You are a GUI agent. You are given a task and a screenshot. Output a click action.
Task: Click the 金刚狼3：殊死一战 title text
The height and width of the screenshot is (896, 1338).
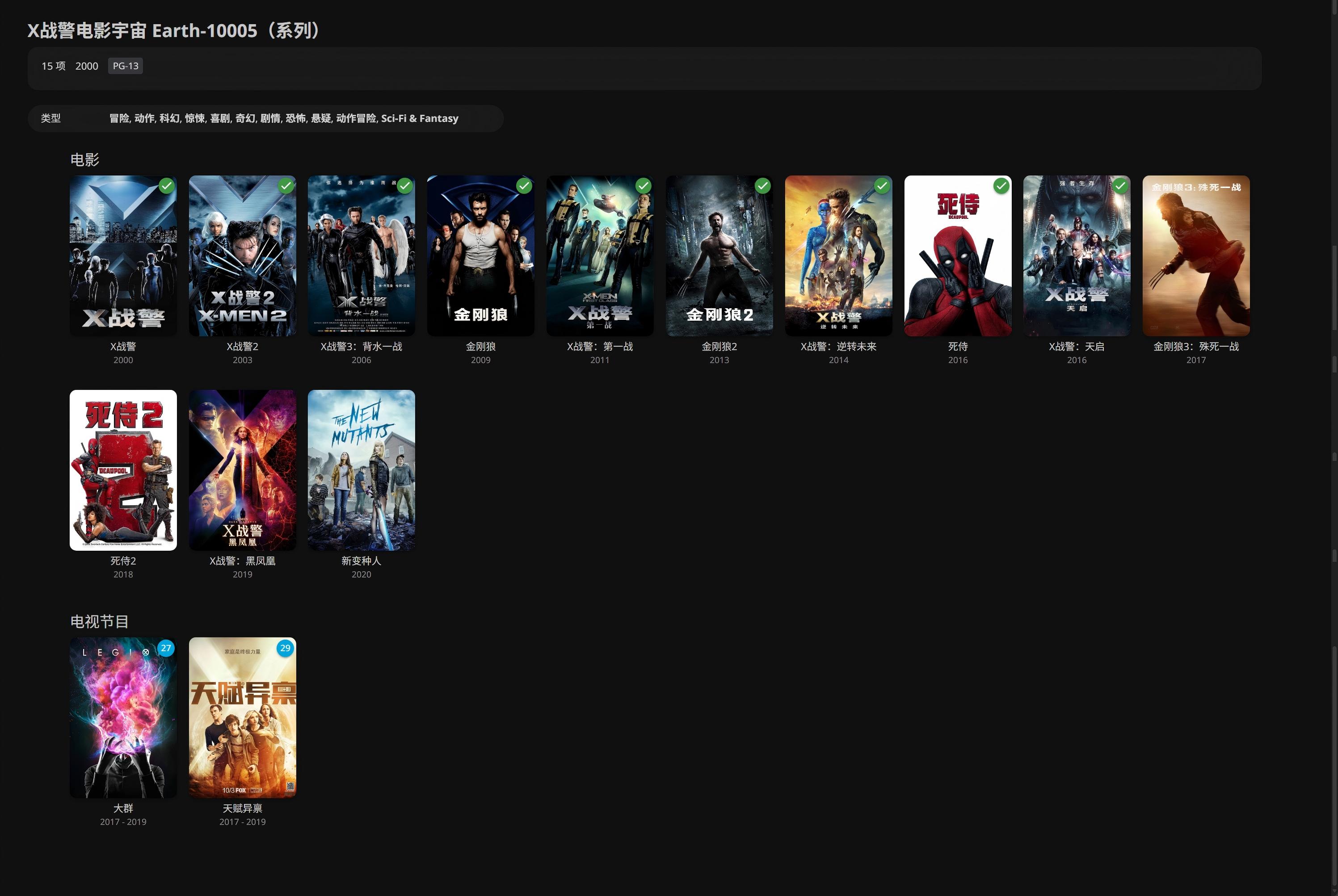1196,346
